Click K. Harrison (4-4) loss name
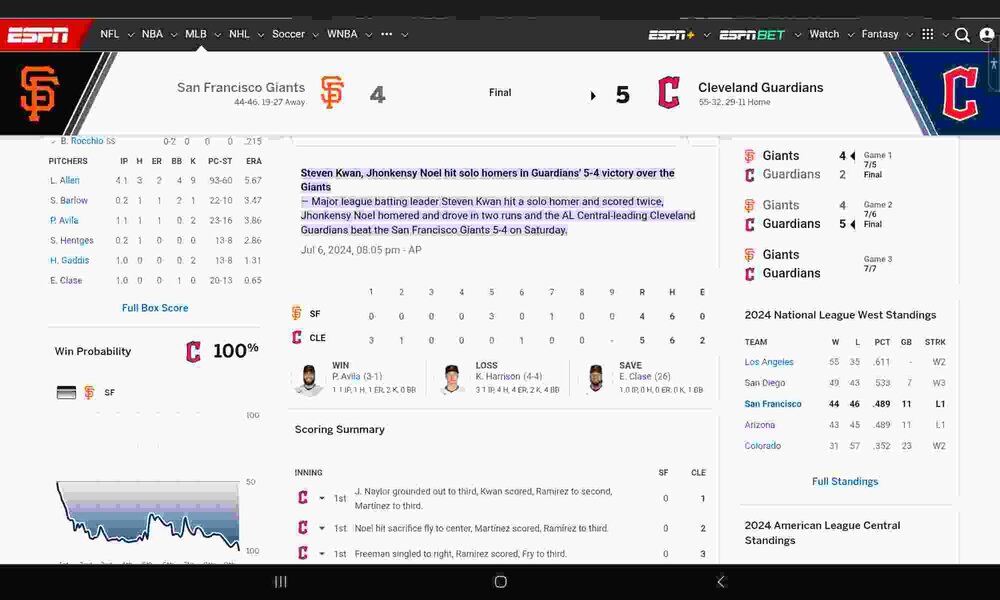This screenshot has width=1000, height=600. point(508,376)
